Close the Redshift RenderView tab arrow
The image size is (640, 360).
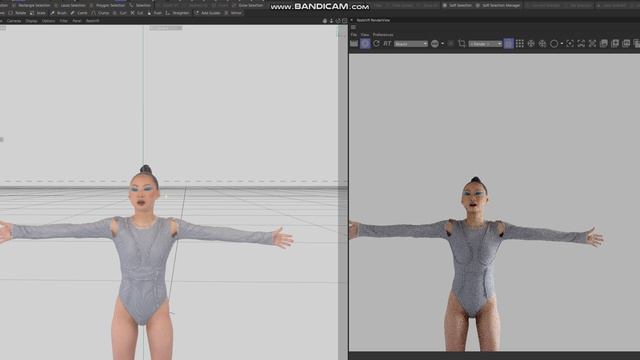coord(352,20)
